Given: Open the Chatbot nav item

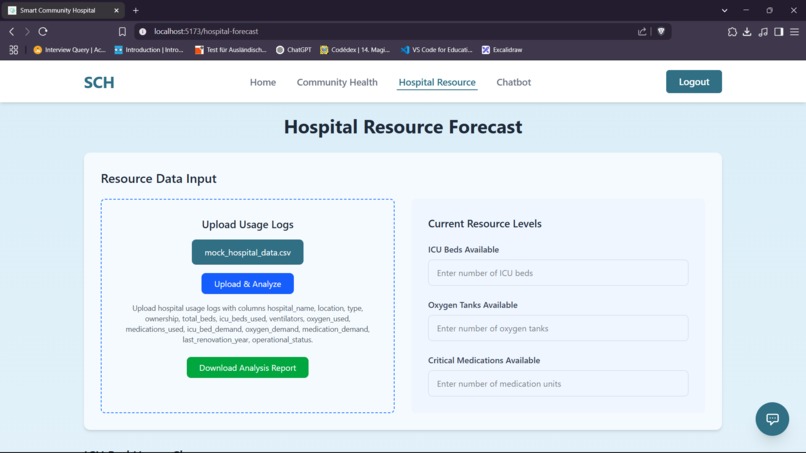Looking at the screenshot, I should point(514,82).
